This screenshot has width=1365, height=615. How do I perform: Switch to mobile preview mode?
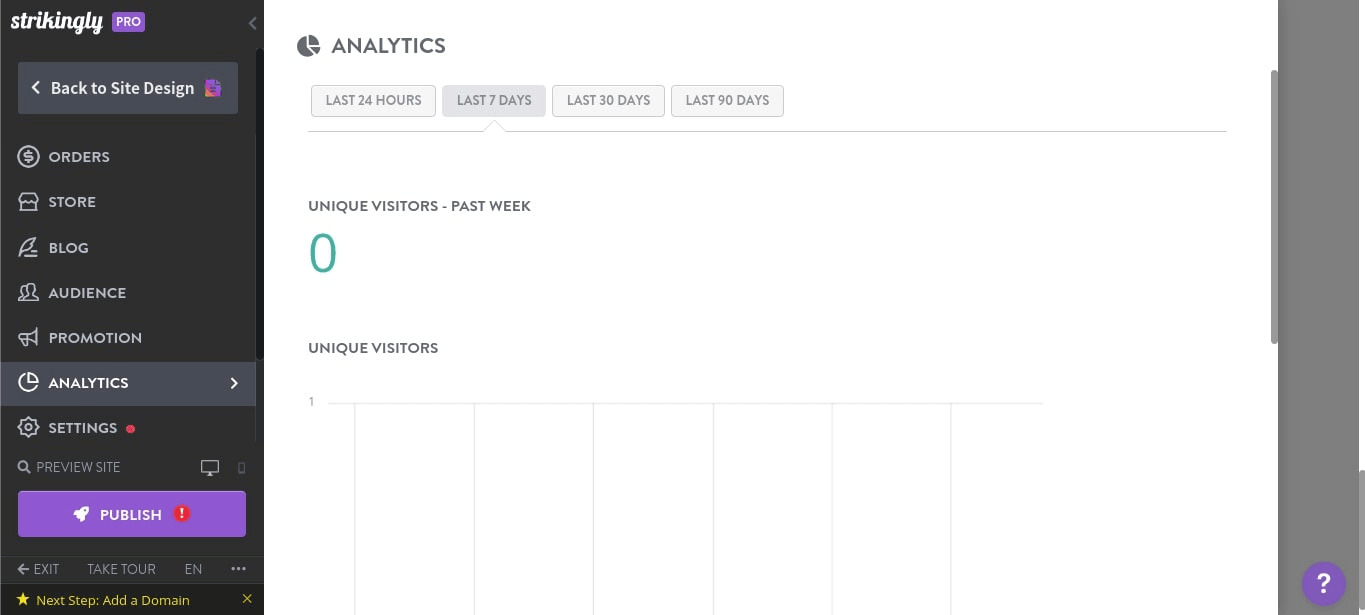(x=240, y=467)
